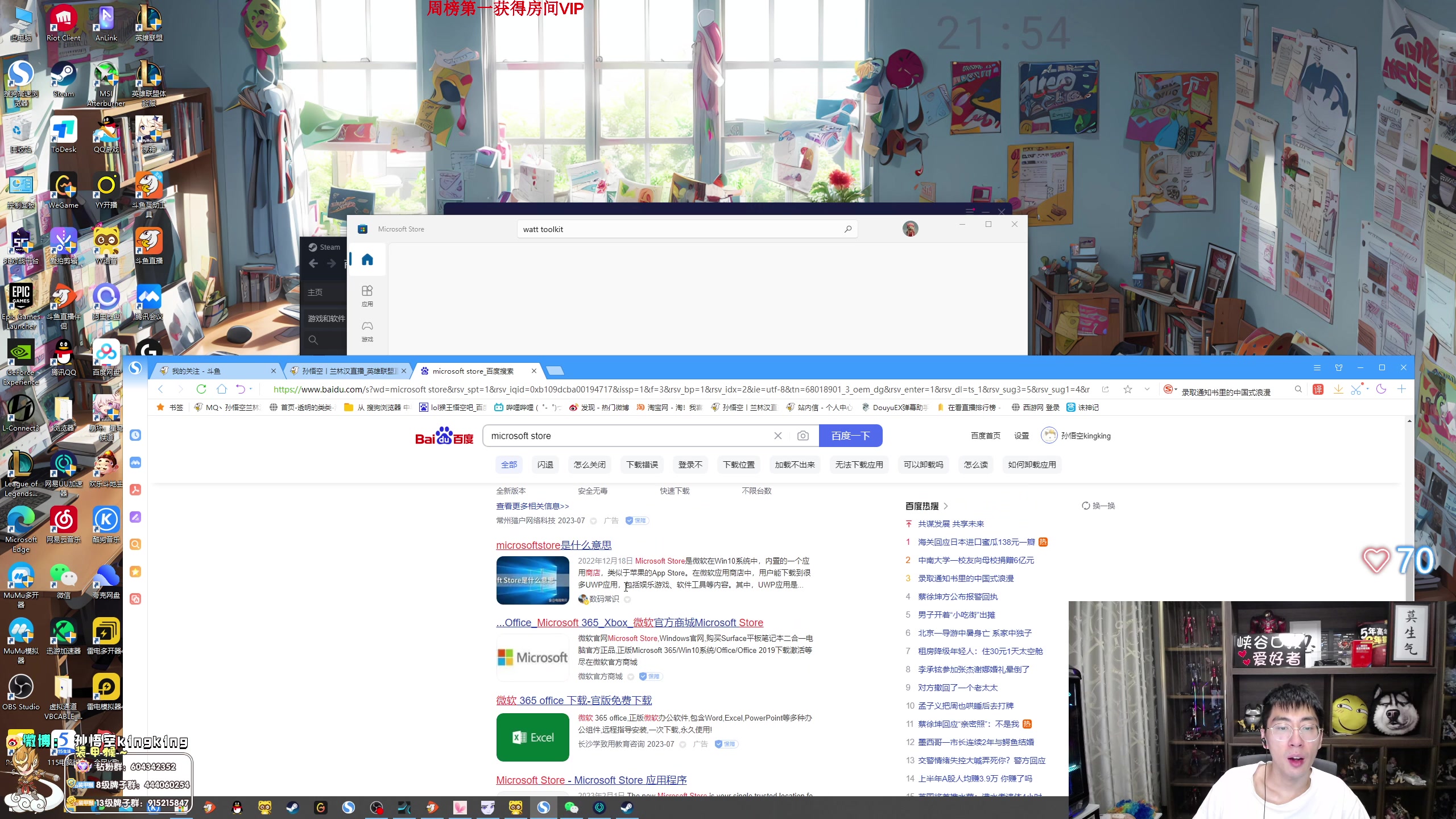Go back in Sogou browser
The width and height of the screenshot is (1456, 819).
point(160,389)
